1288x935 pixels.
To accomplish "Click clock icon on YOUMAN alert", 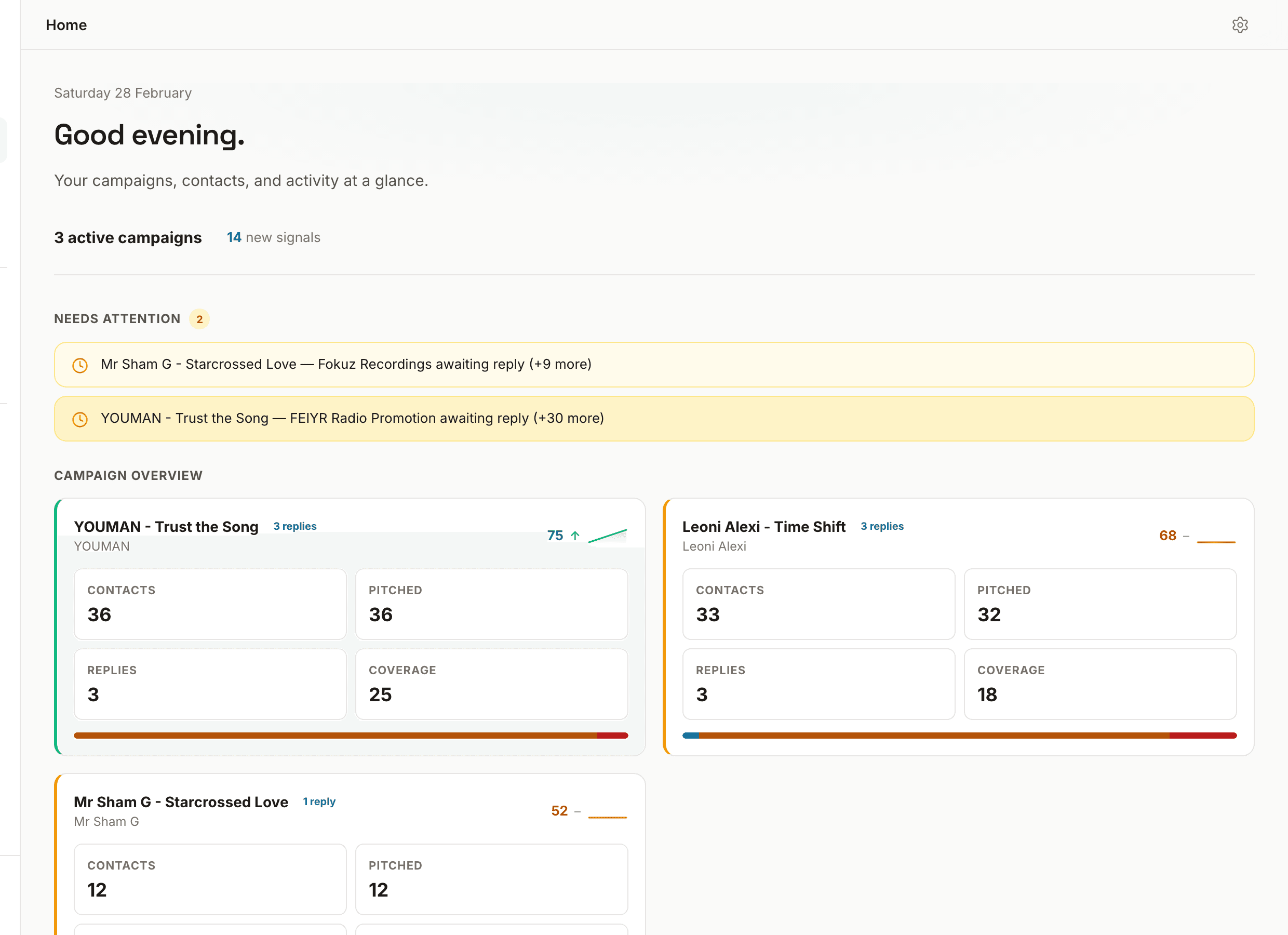I will [x=80, y=419].
